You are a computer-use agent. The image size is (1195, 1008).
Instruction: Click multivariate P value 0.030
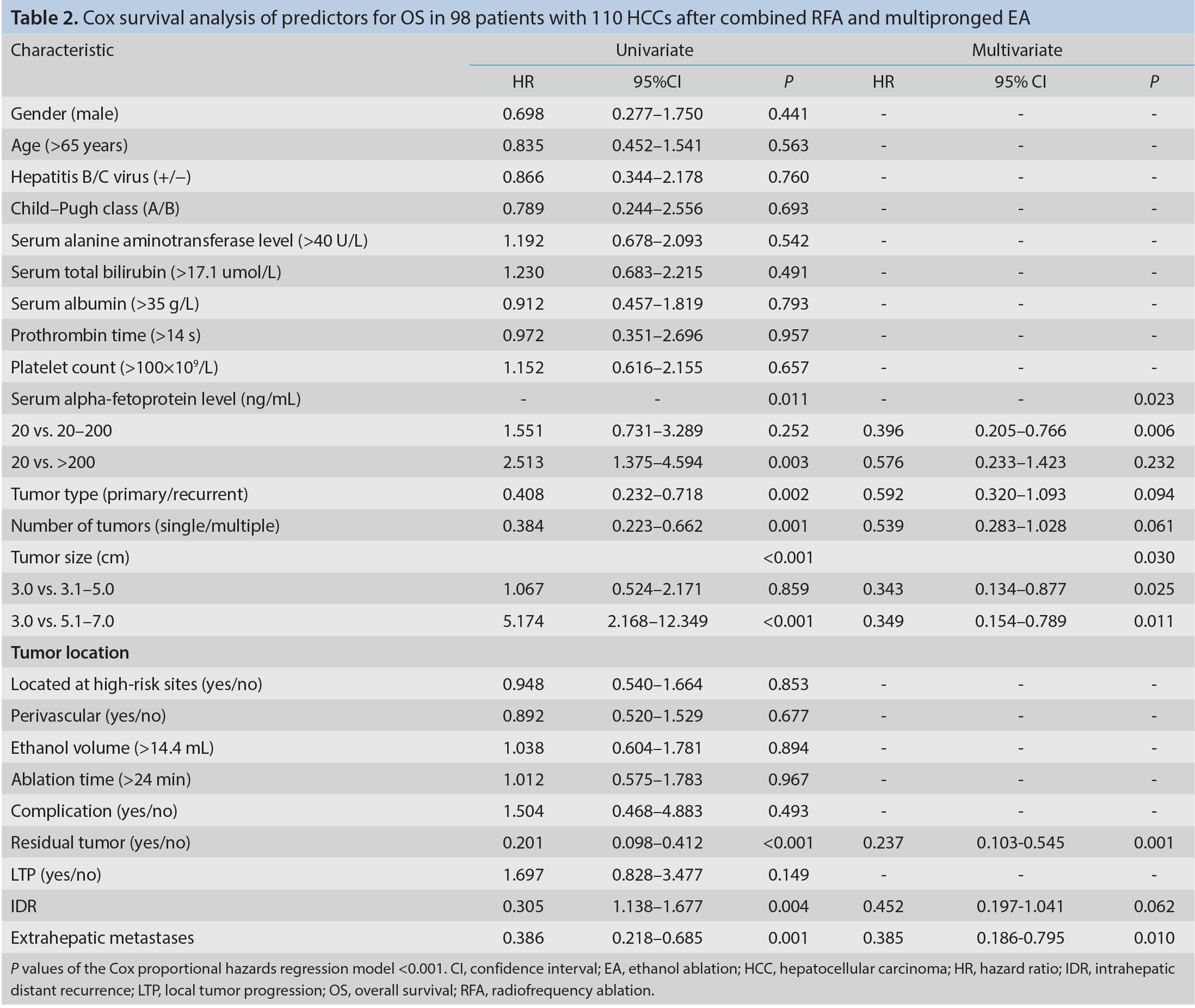pos(1154,557)
